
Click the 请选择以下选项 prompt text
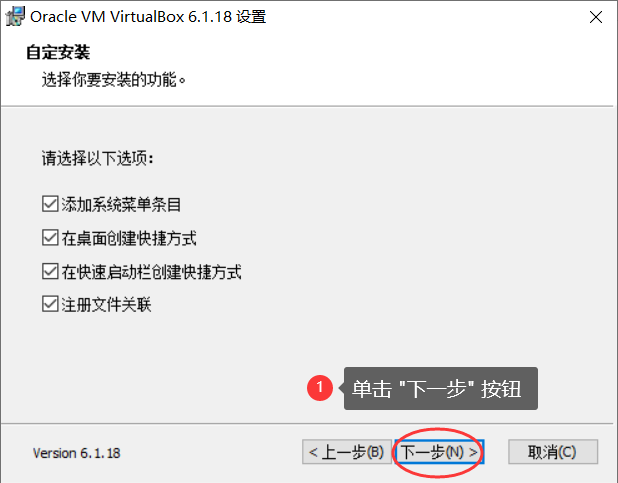tap(98, 158)
